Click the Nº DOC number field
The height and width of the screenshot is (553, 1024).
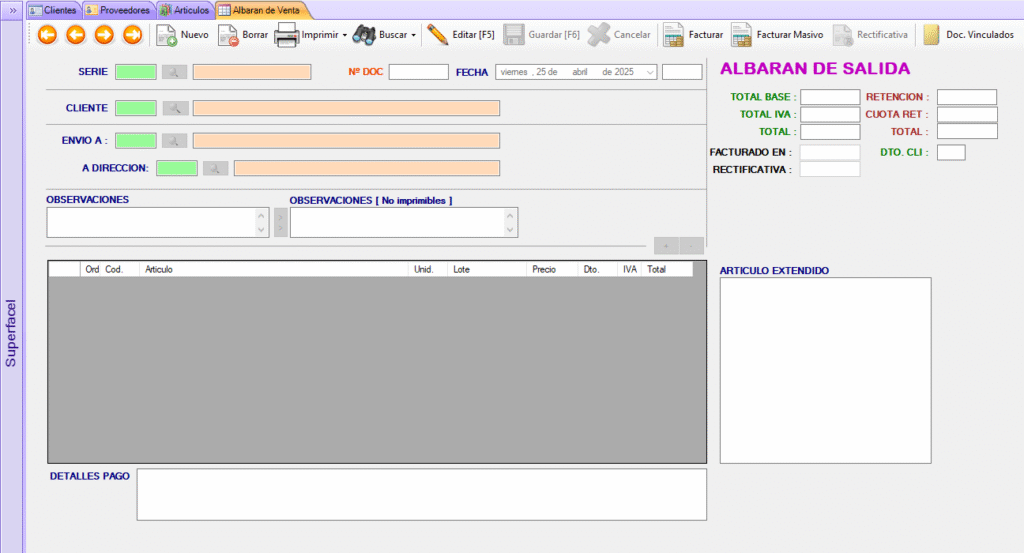pyautogui.click(x=419, y=72)
